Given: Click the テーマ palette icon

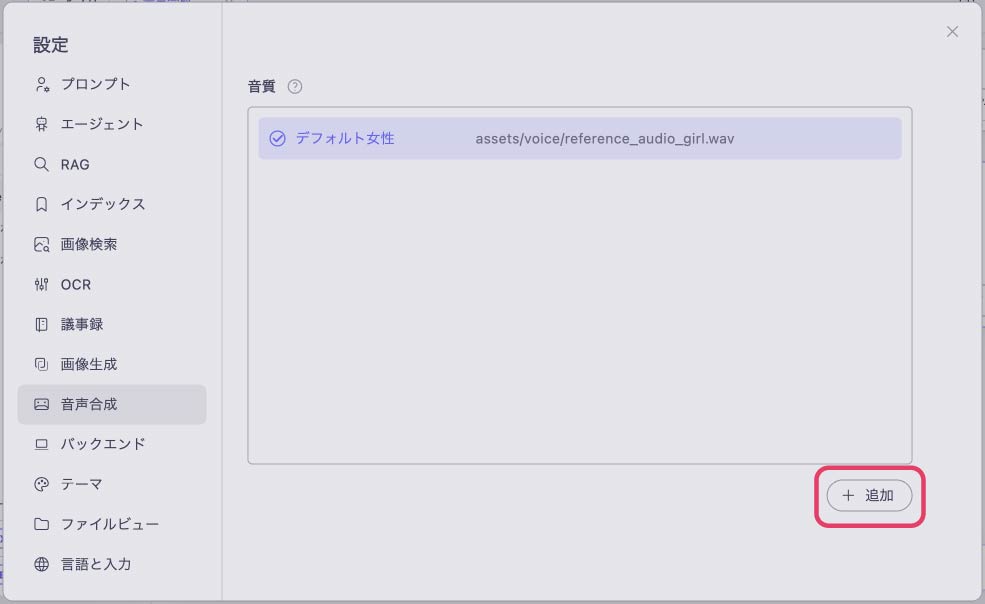Looking at the screenshot, I should 41,484.
